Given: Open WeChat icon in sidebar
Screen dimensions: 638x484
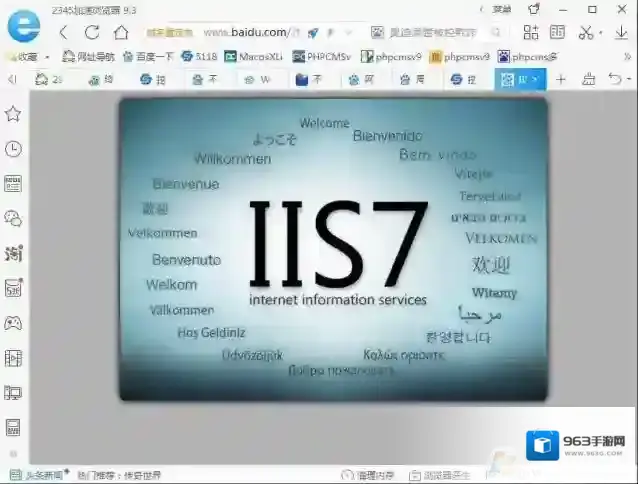Looking at the screenshot, I should click(x=13, y=218).
